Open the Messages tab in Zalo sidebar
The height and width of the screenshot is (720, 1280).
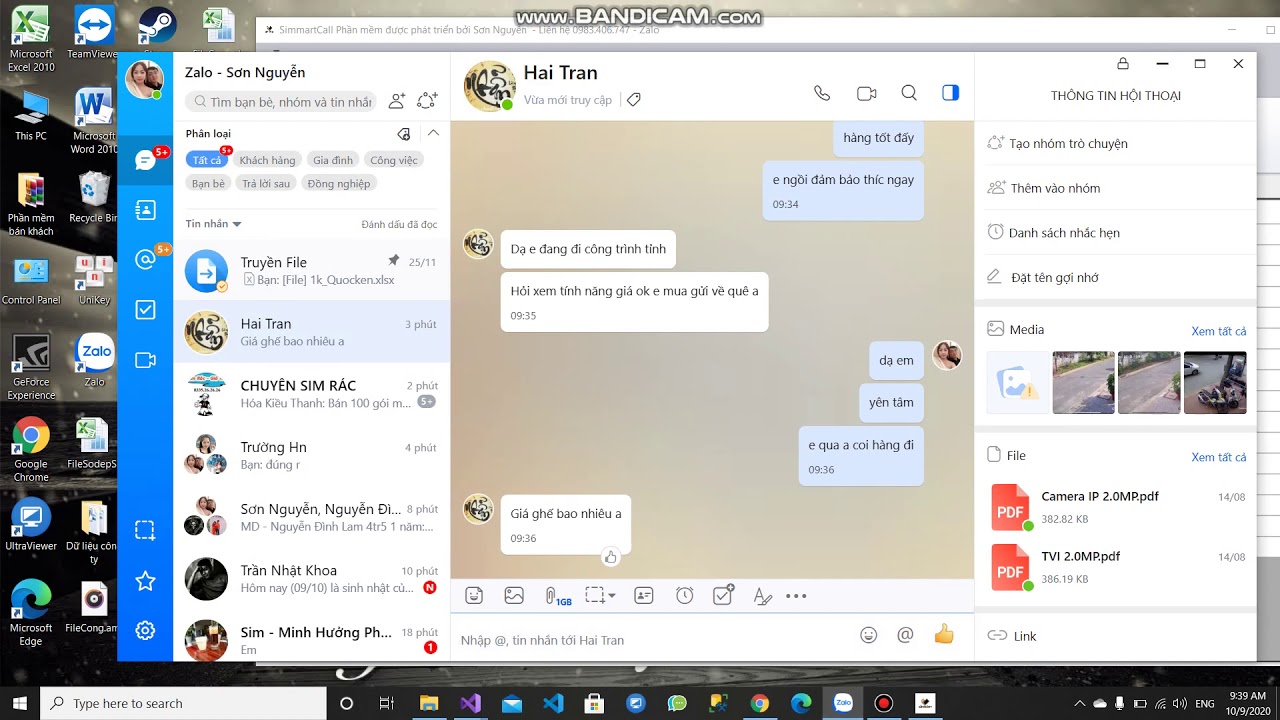(145, 160)
